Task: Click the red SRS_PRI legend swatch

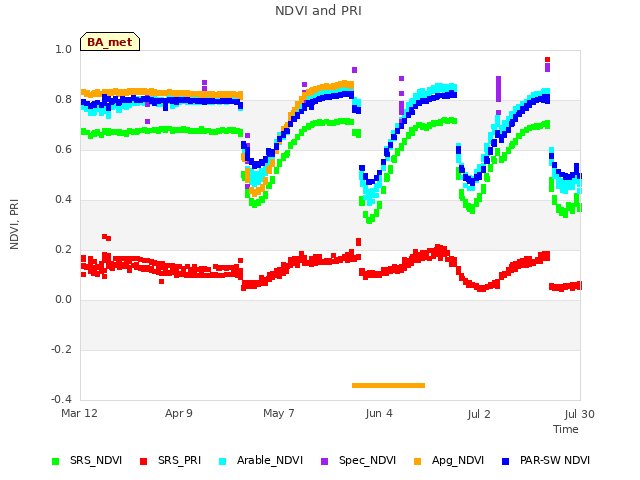Action: [x=143, y=461]
